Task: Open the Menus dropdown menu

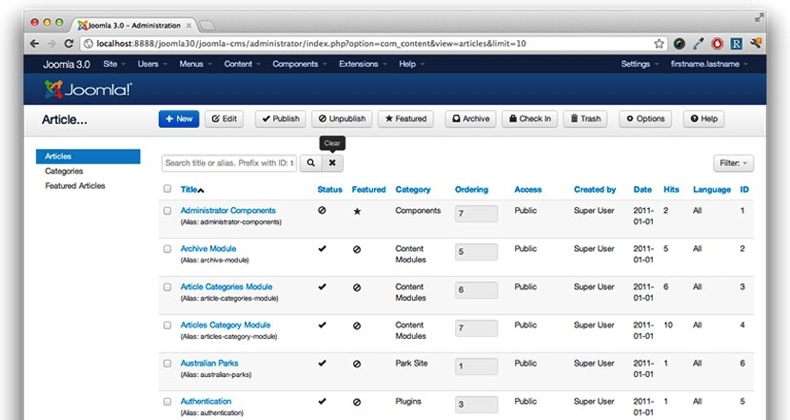Action: click(x=195, y=64)
